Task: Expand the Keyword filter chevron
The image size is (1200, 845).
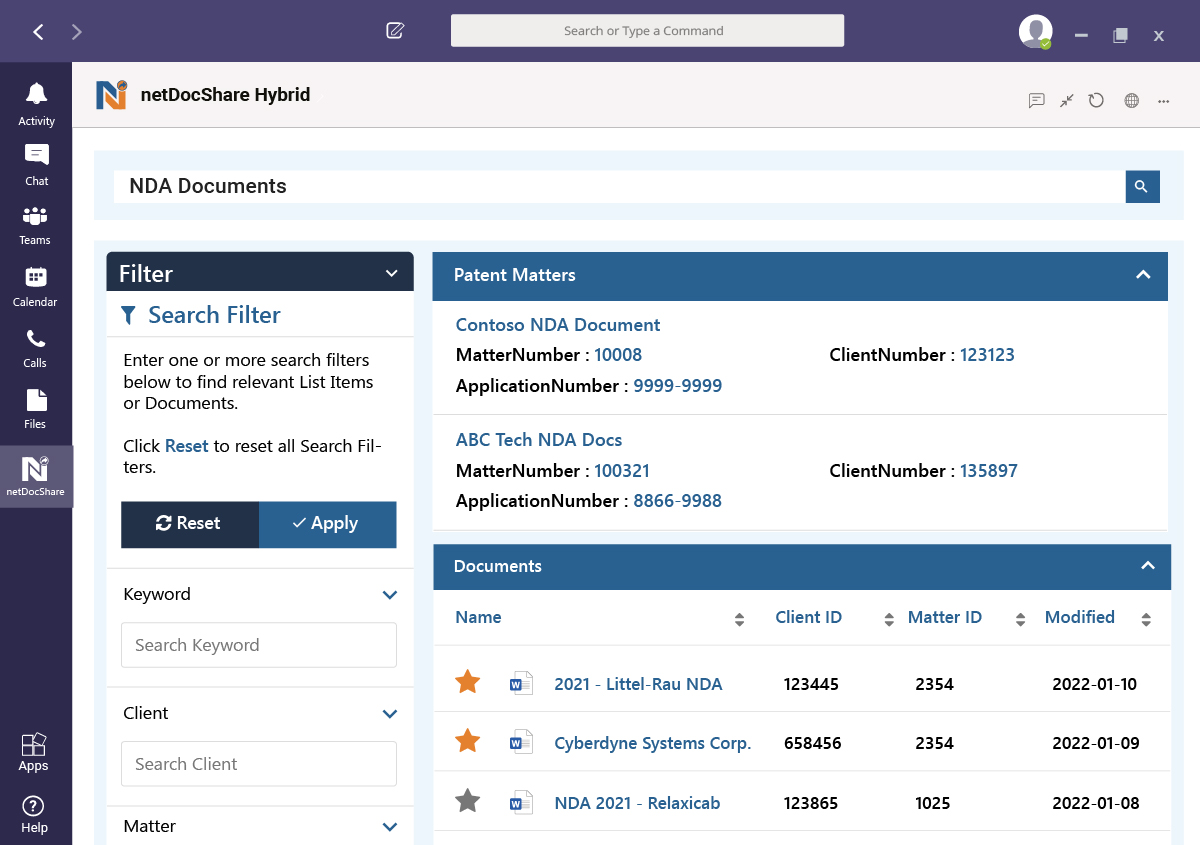Action: click(390, 595)
